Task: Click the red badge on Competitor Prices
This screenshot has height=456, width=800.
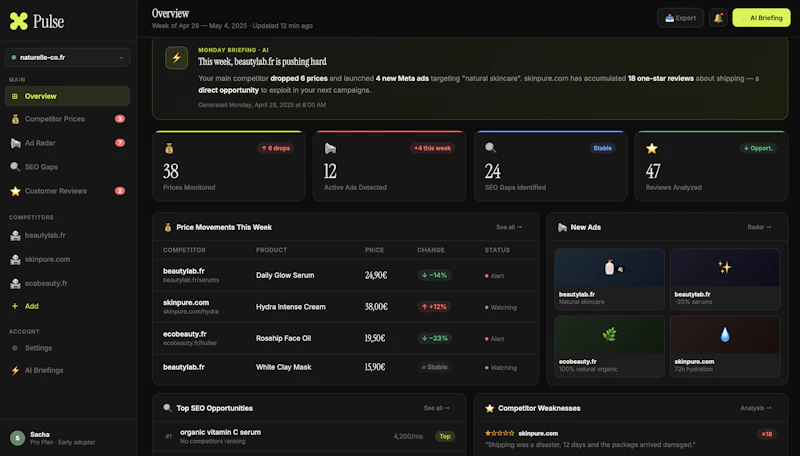Action: tap(120, 119)
